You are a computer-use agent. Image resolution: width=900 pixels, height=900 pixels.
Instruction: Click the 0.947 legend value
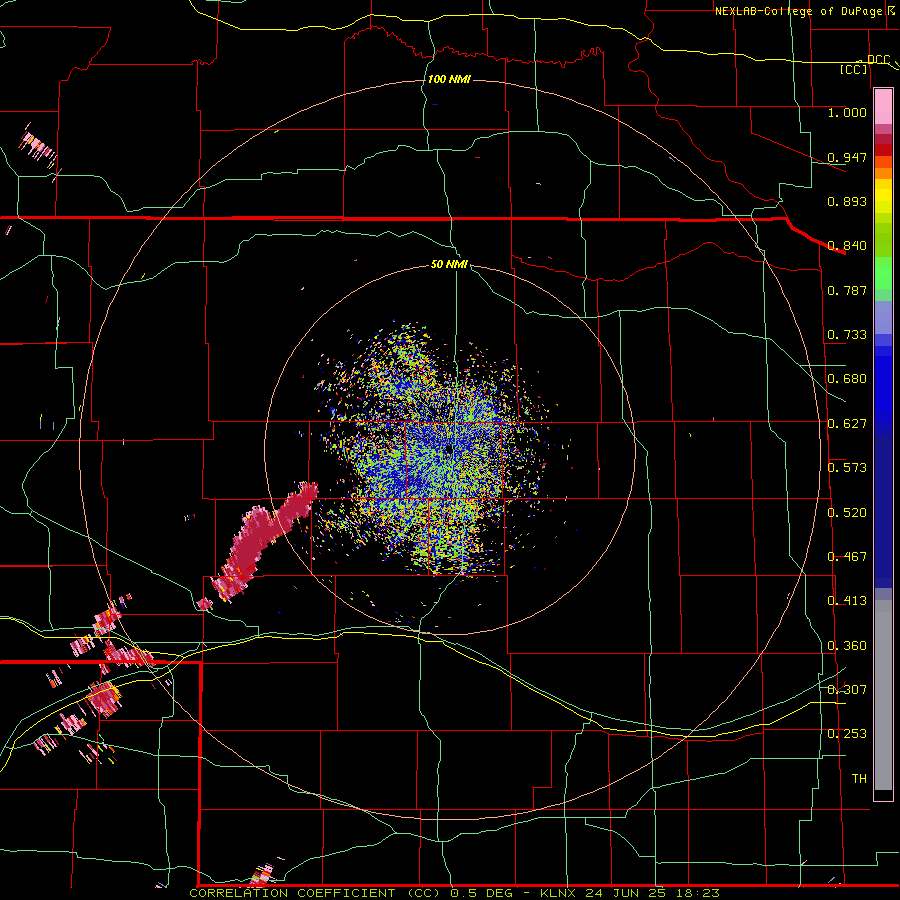click(847, 157)
